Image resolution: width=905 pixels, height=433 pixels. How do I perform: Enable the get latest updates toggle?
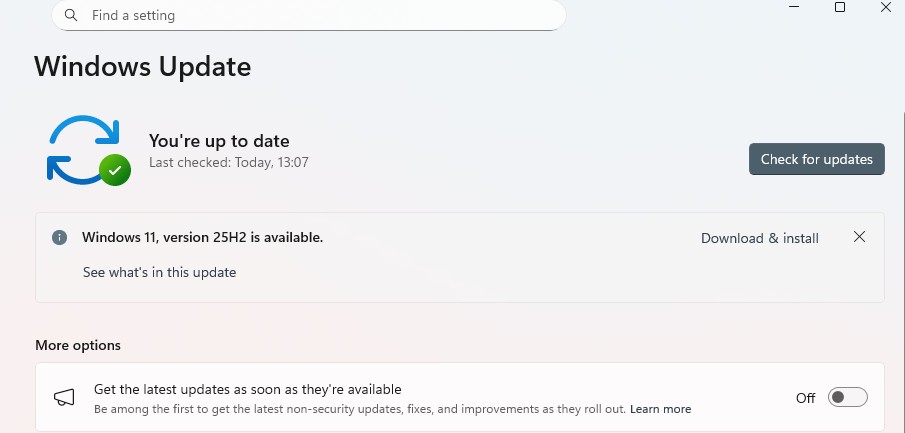[x=848, y=397]
